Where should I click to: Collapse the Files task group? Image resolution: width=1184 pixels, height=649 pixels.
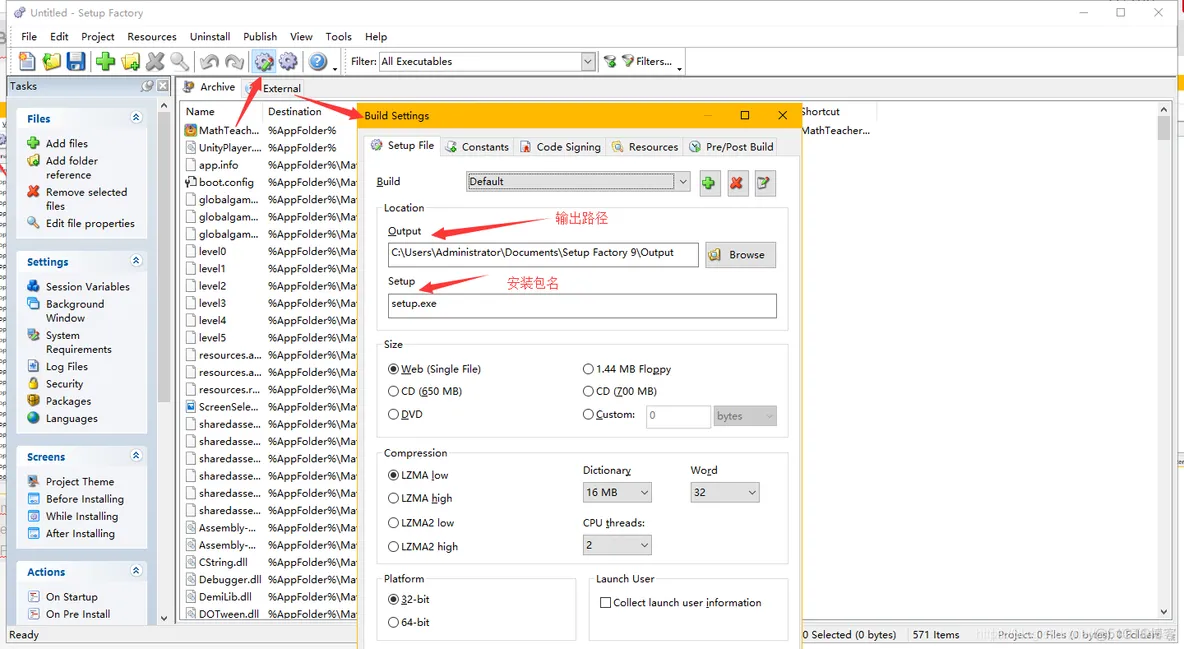(x=136, y=117)
